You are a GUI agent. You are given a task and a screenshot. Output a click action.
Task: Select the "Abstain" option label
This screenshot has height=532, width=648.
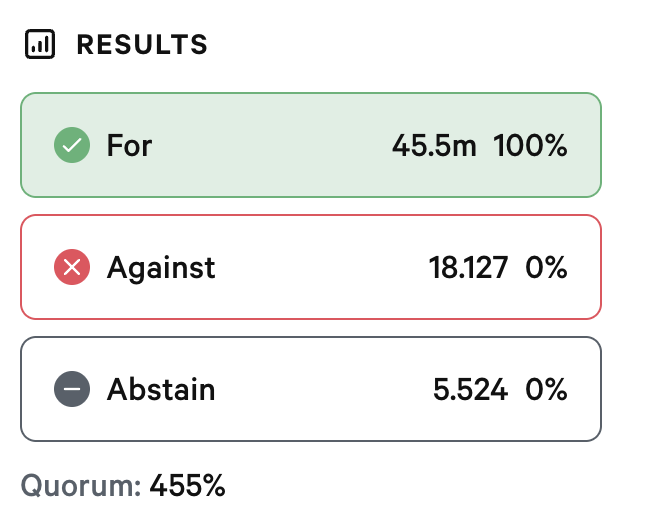tap(161, 389)
